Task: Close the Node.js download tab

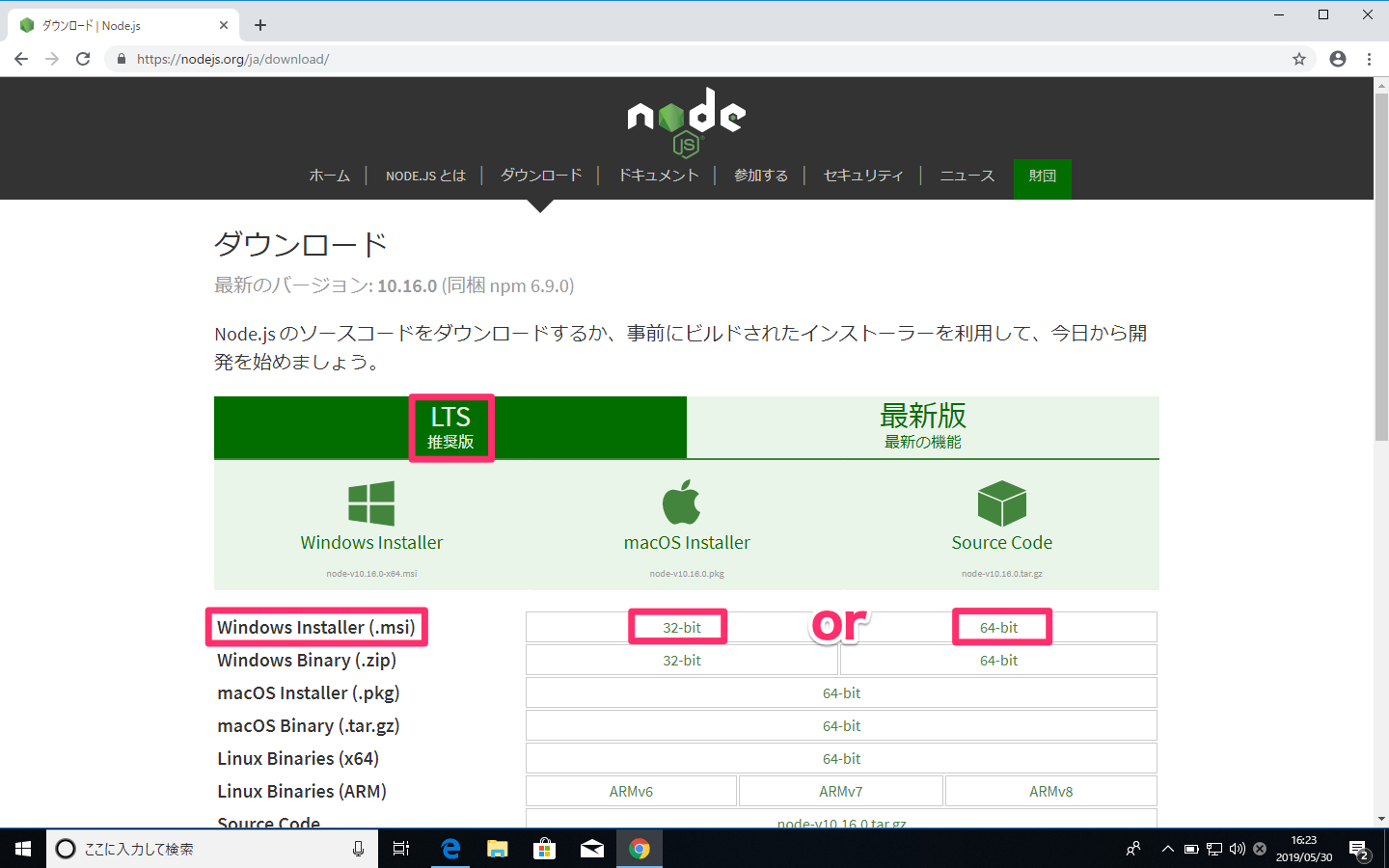Action: point(224,25)
